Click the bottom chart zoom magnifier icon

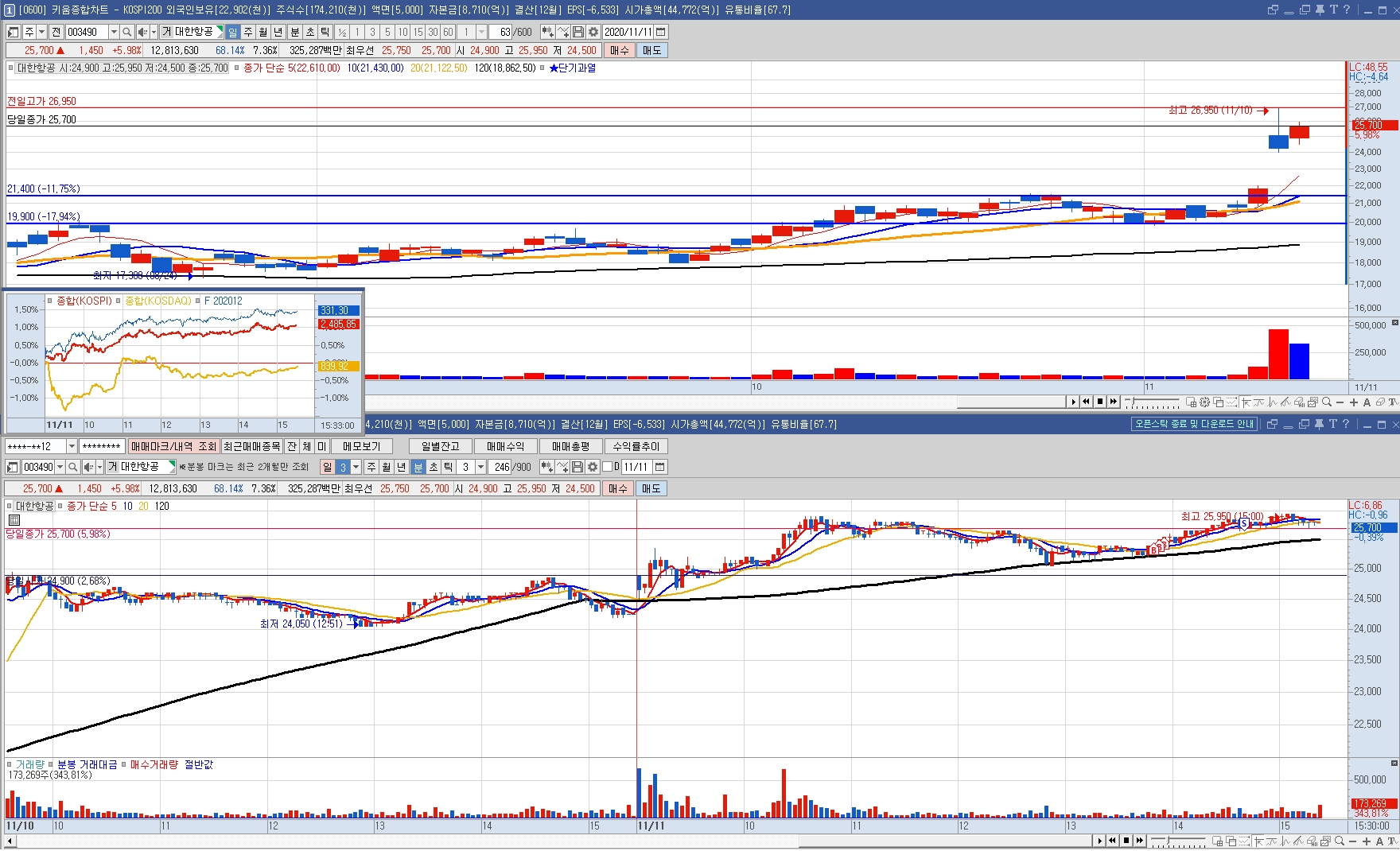point(1340,841)
